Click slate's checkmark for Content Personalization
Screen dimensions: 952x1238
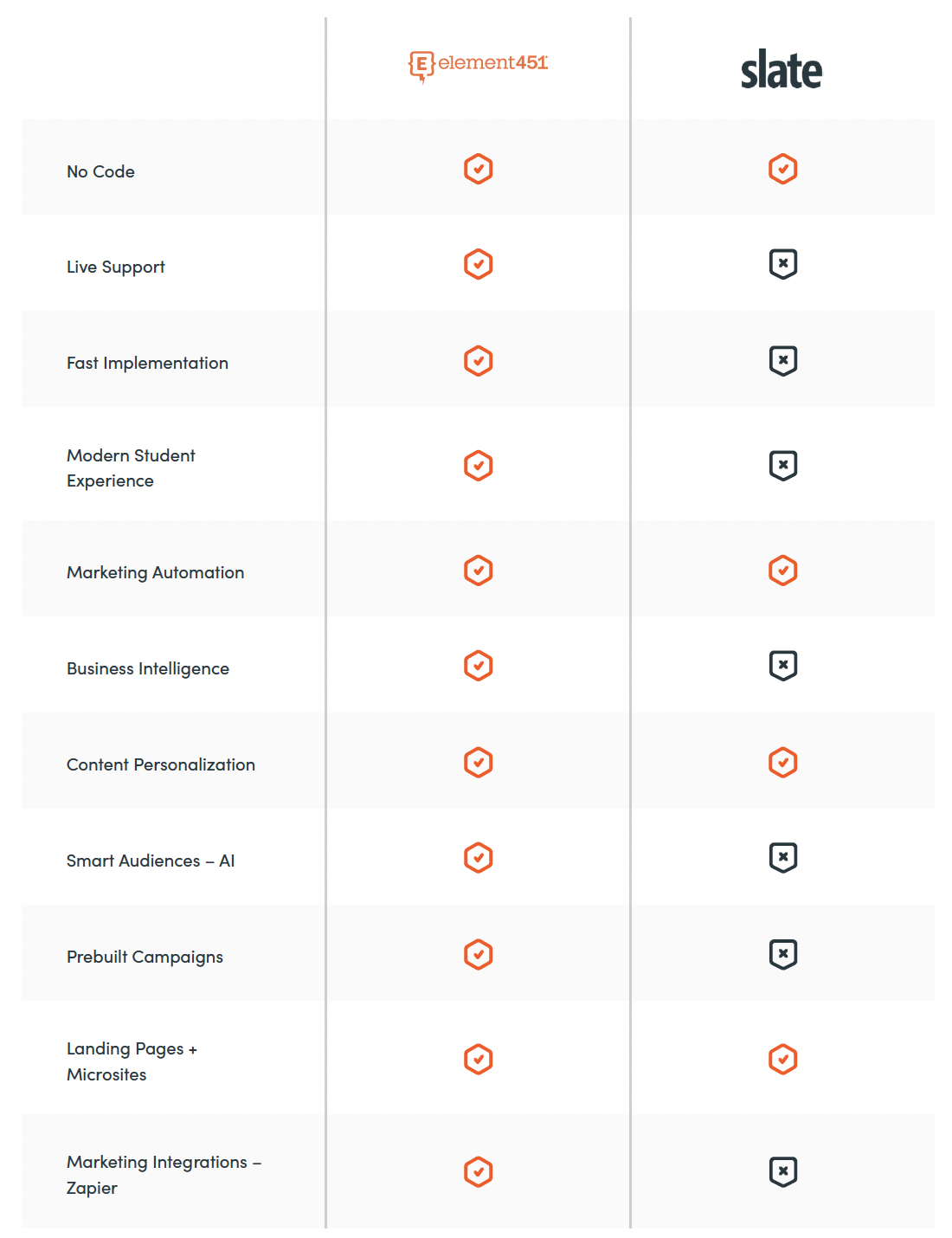click(783, 763)
